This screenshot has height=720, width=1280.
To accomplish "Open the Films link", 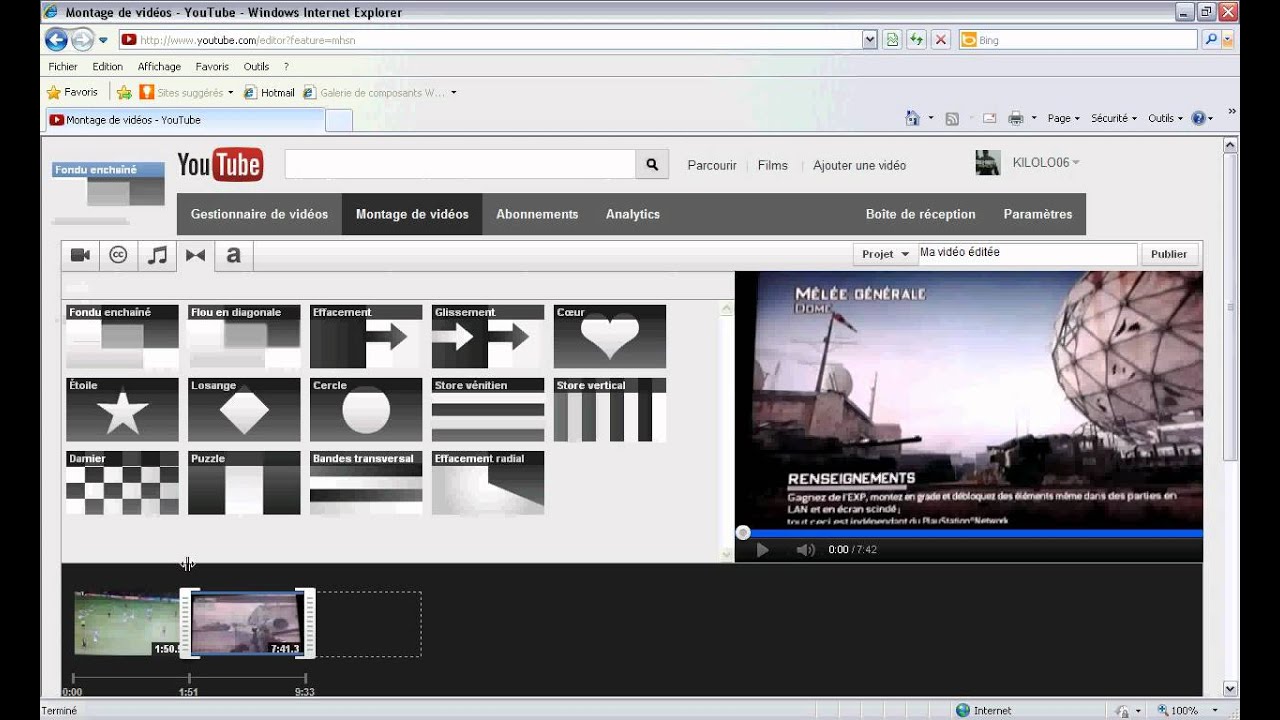I will (773, 165).
